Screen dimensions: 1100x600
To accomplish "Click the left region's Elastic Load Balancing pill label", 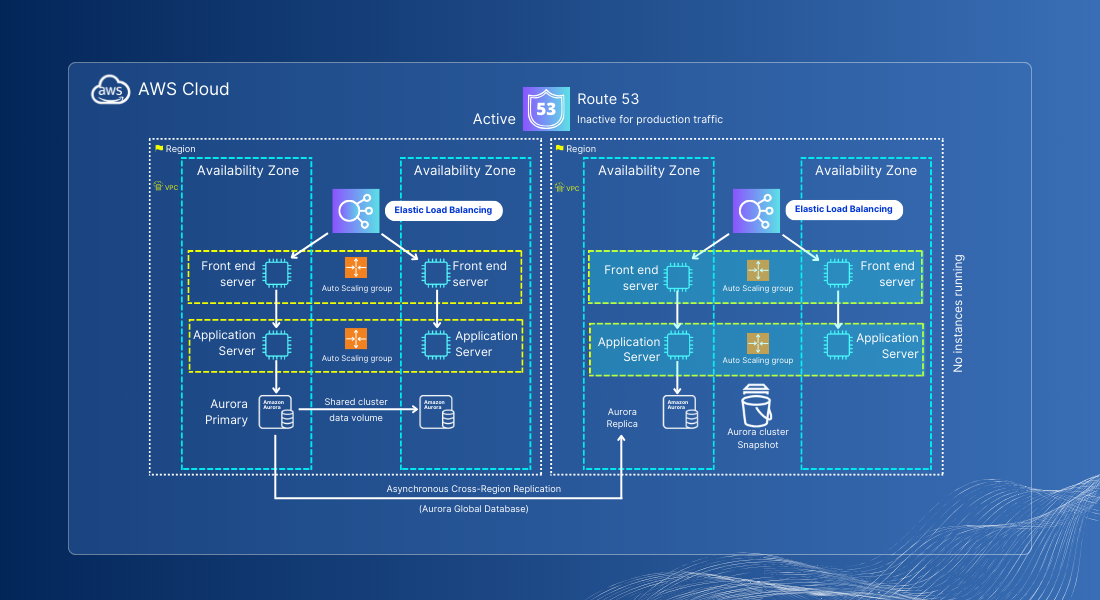I will [x=443, y=210].
